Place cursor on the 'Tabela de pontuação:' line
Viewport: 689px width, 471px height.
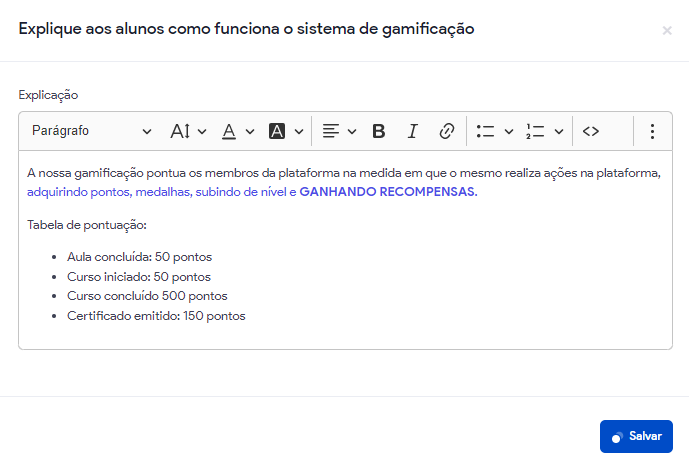point(88,224)
